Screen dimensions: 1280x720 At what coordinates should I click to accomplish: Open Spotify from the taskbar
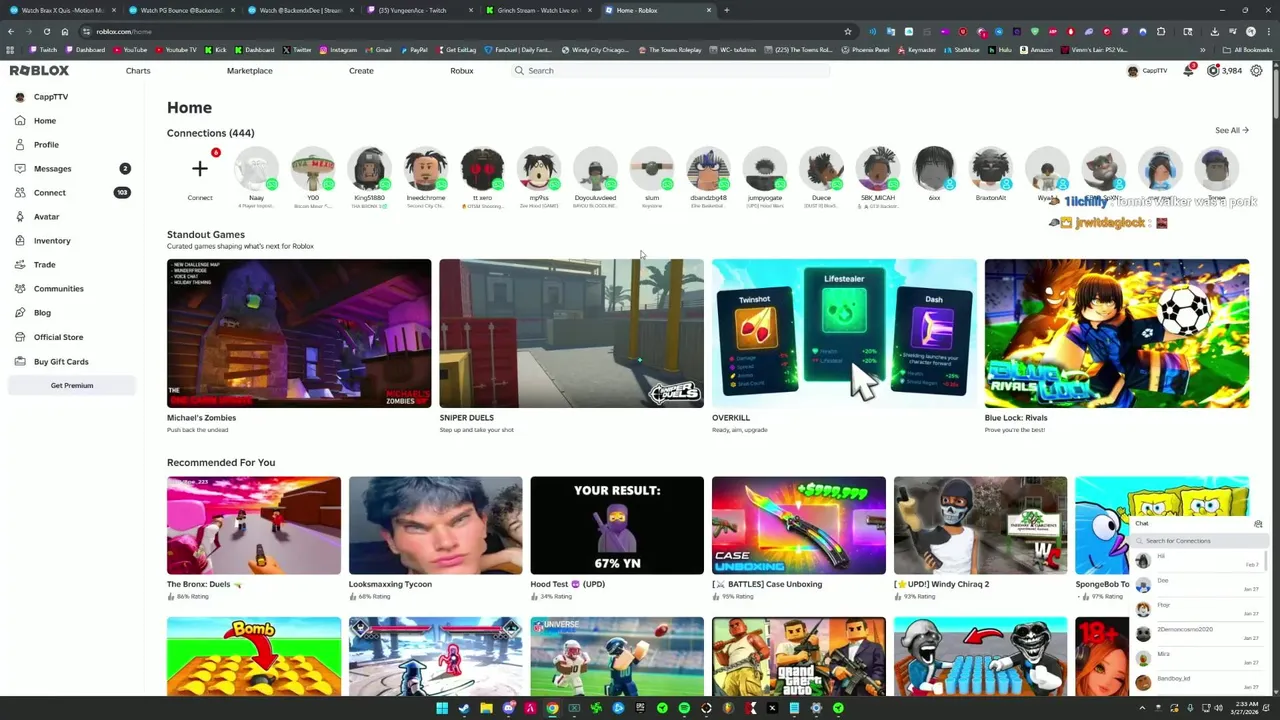(x=684, y=709)
